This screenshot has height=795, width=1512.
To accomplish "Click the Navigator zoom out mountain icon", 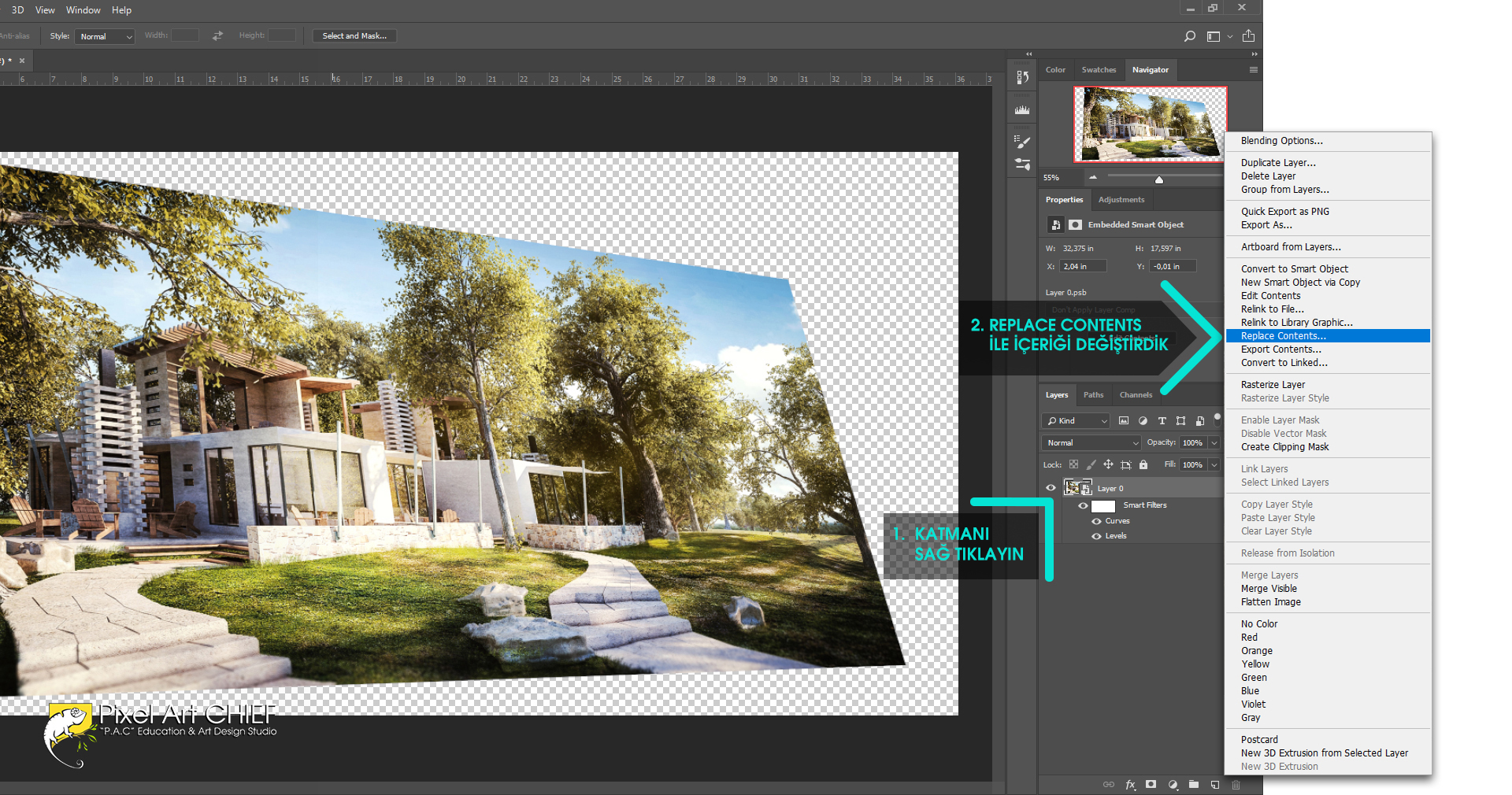I will [1093, 178].
